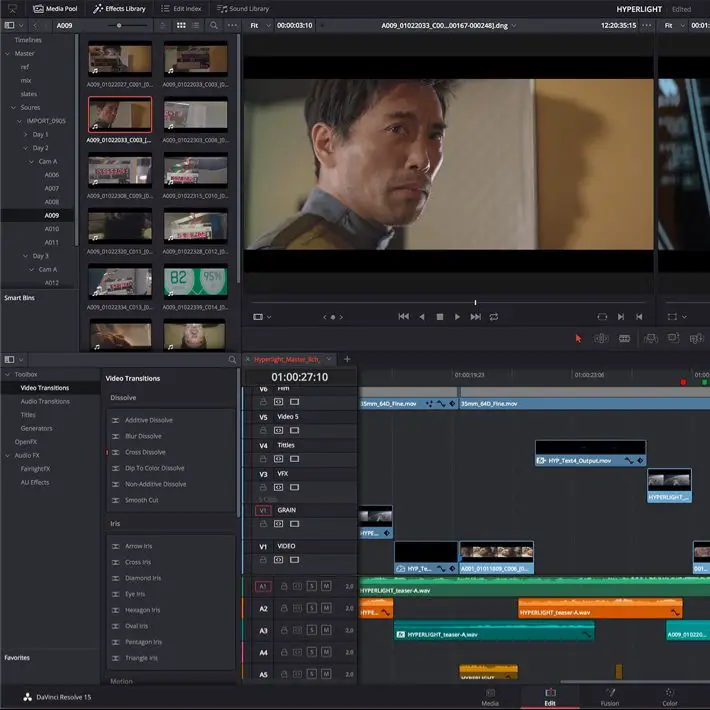
Task: Click the Replace Clip edit icon
Action: 696,338
